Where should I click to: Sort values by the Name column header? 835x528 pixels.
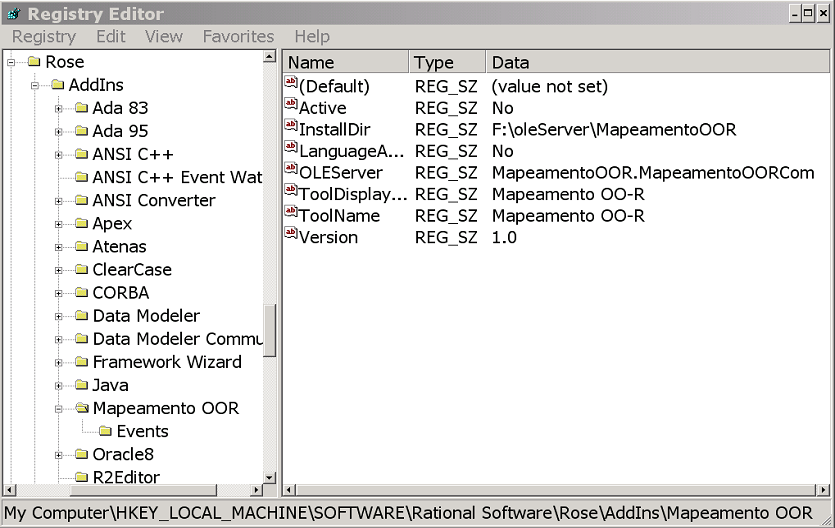click(x=346, y=62)
